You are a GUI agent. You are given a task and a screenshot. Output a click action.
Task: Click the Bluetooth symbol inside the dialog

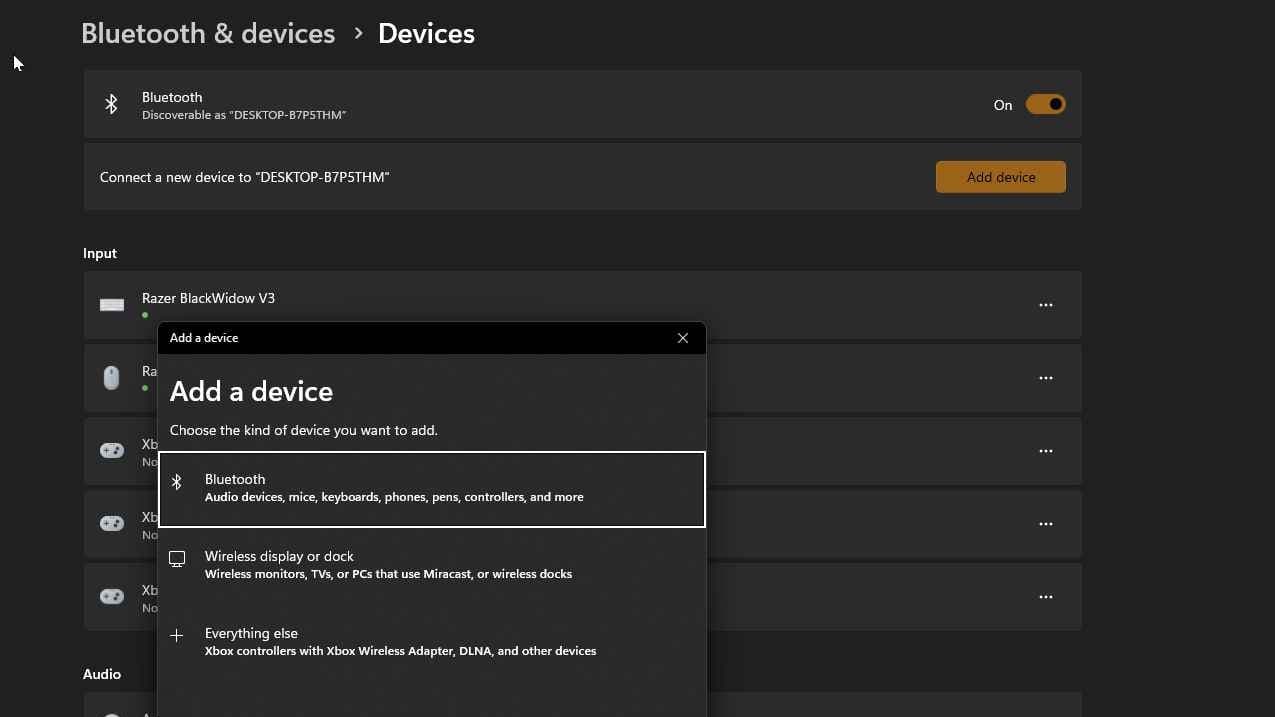point(177,482)
